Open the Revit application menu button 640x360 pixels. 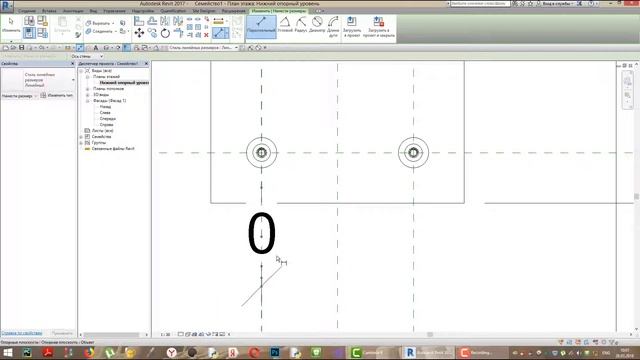coord(7,6)
